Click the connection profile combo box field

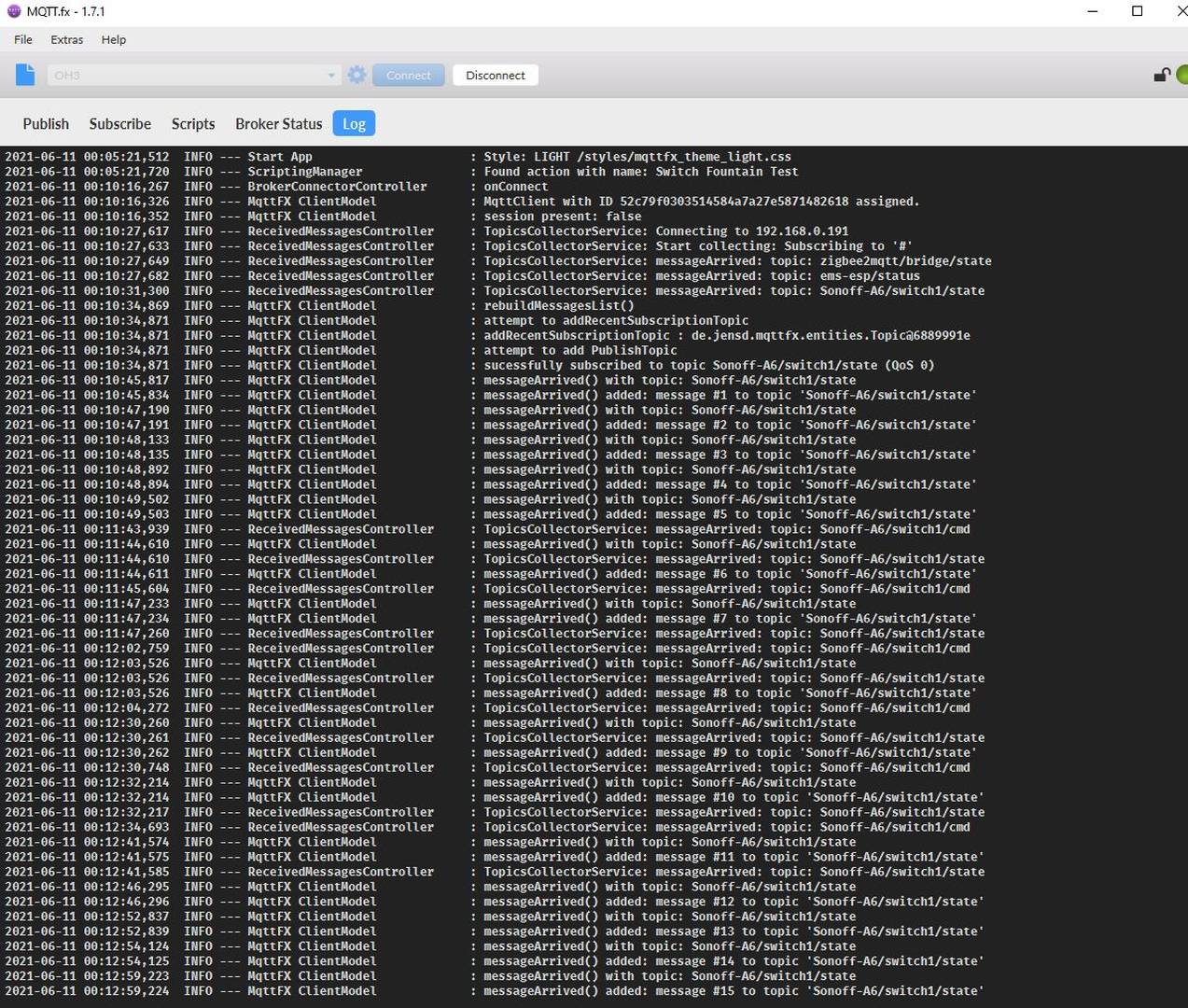coord(193,75)
